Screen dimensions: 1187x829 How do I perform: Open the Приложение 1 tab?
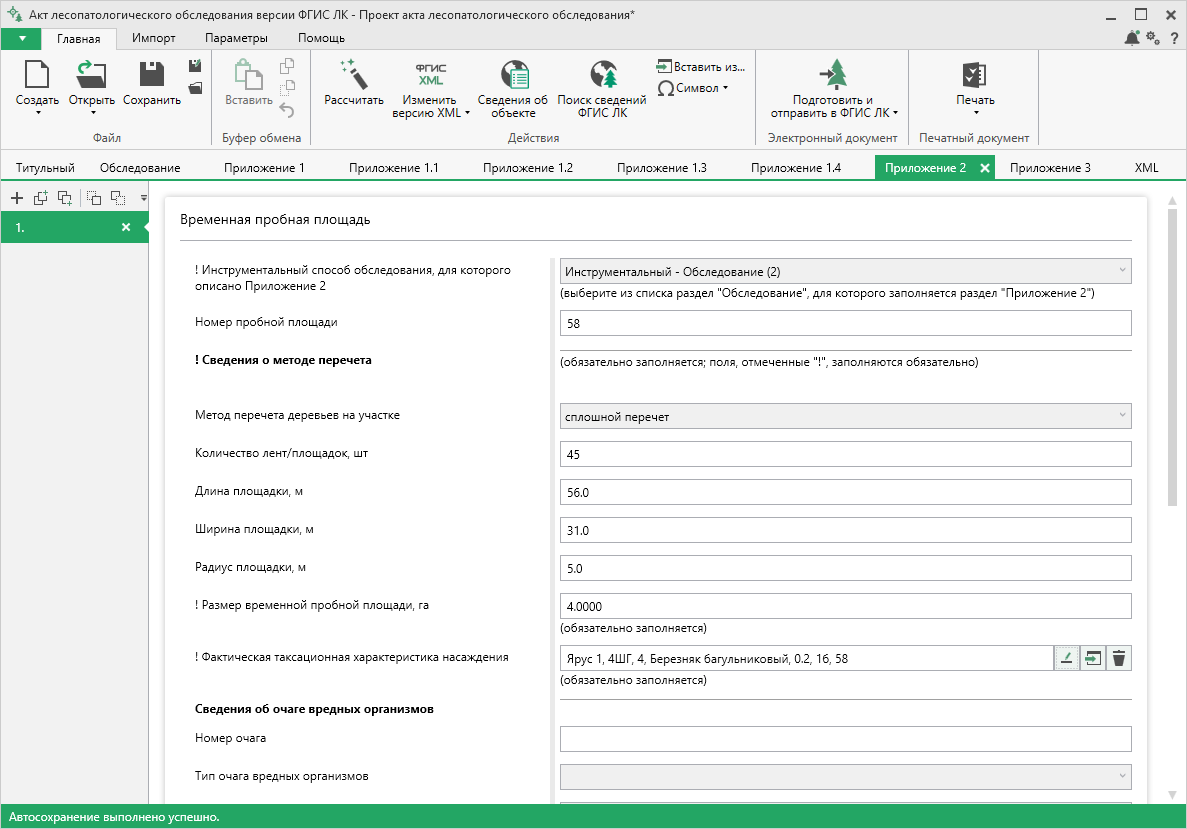(x=264, y=168)
